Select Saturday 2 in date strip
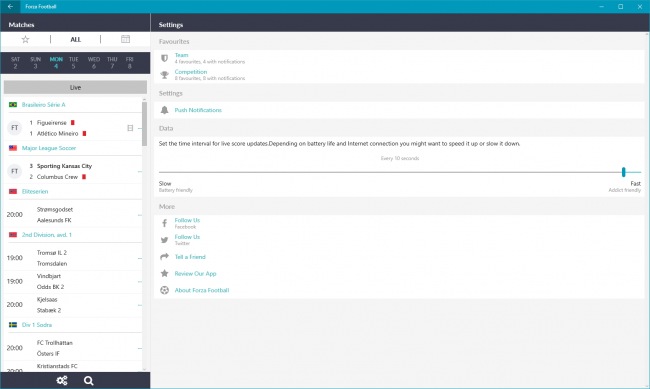 tap(15, 63)
